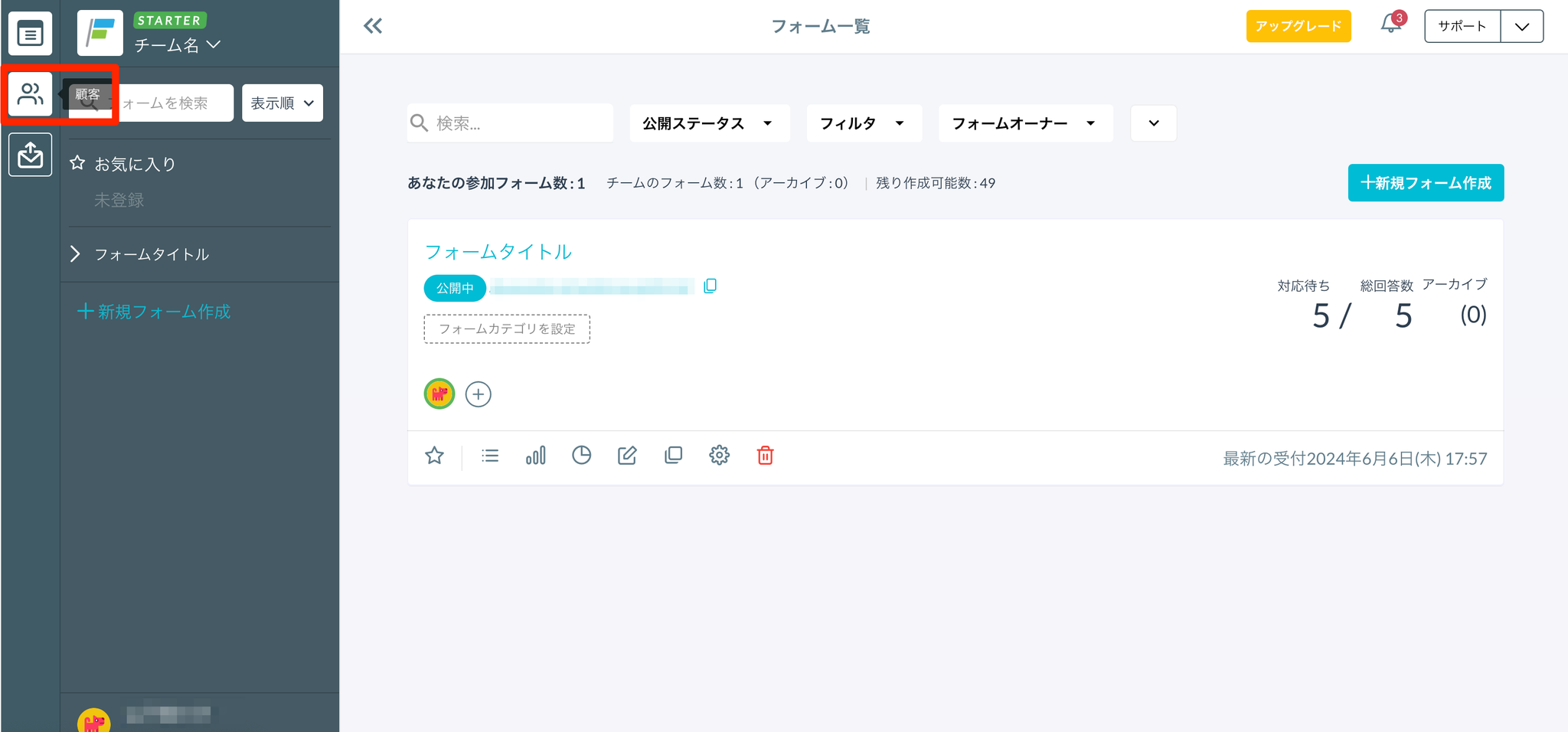The height and width of the screenshot is (732, 1568).
Task: Open the フォームオーナー dropdown
Action: click(x=1026, y=123)
